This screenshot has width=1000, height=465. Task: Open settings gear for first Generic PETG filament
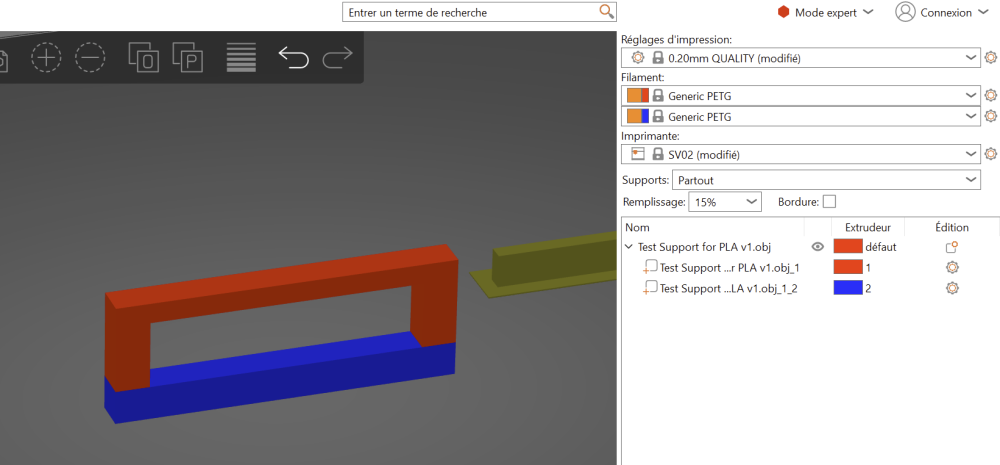click(x=990, y=96)
